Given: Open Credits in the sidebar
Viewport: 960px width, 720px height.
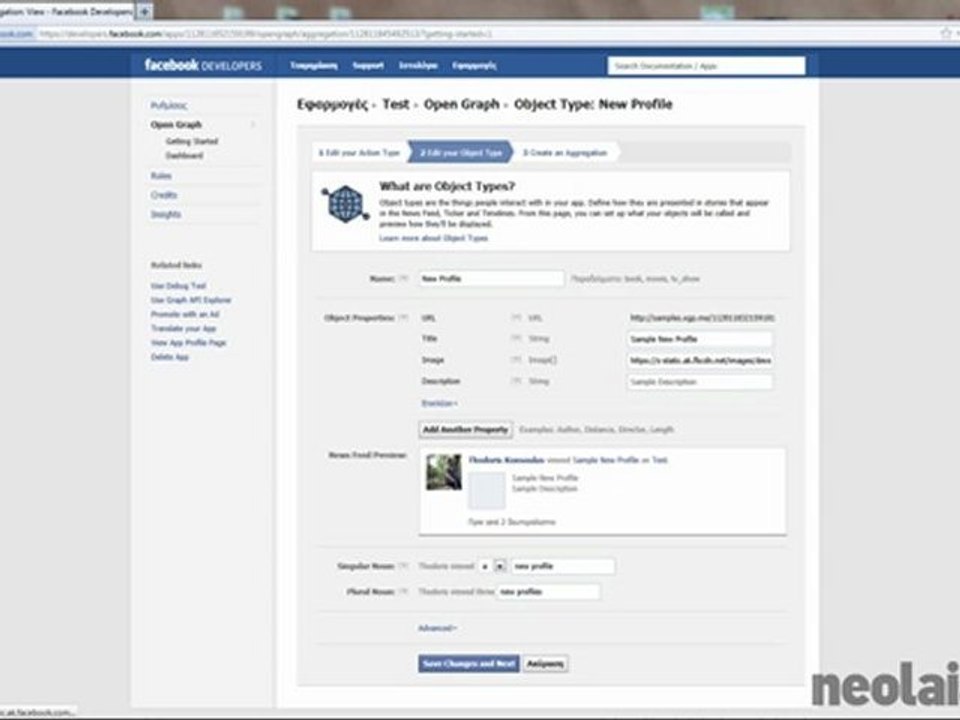Looking at the screenshot, I should point(163,195).
